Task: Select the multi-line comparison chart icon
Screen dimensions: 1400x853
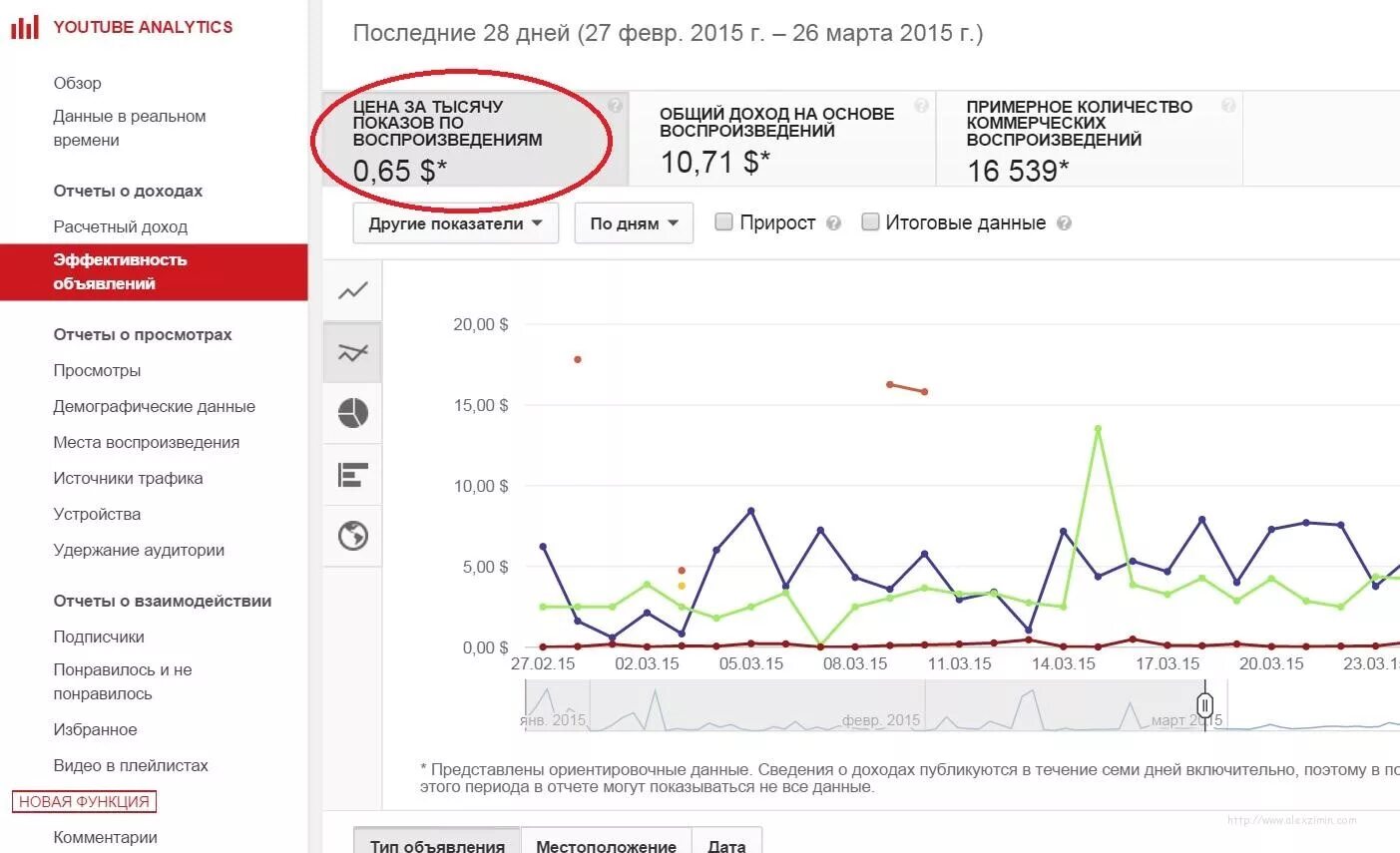Action: (353, 352)
